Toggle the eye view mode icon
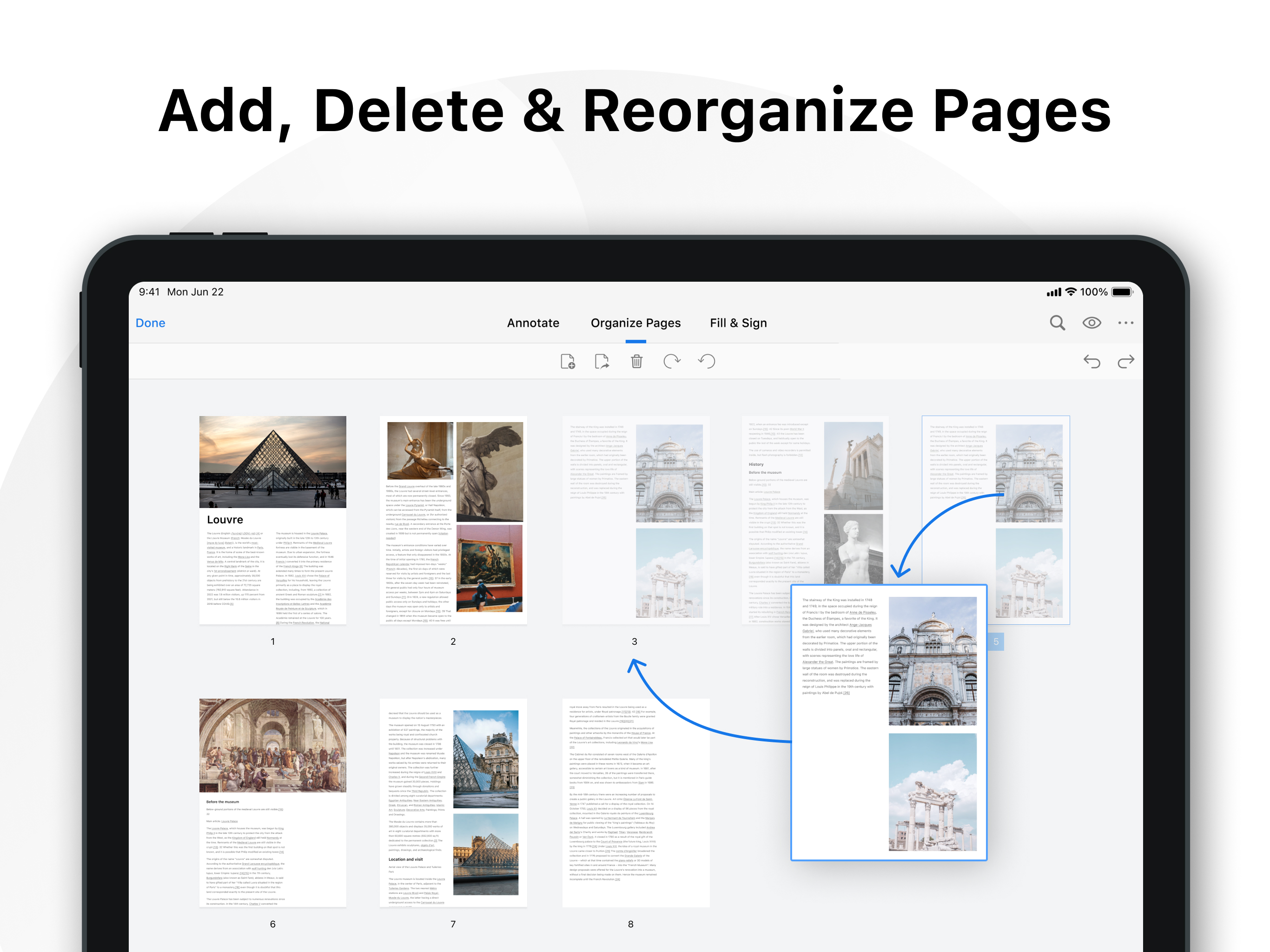1270x952 pixels. point(1091,323)
